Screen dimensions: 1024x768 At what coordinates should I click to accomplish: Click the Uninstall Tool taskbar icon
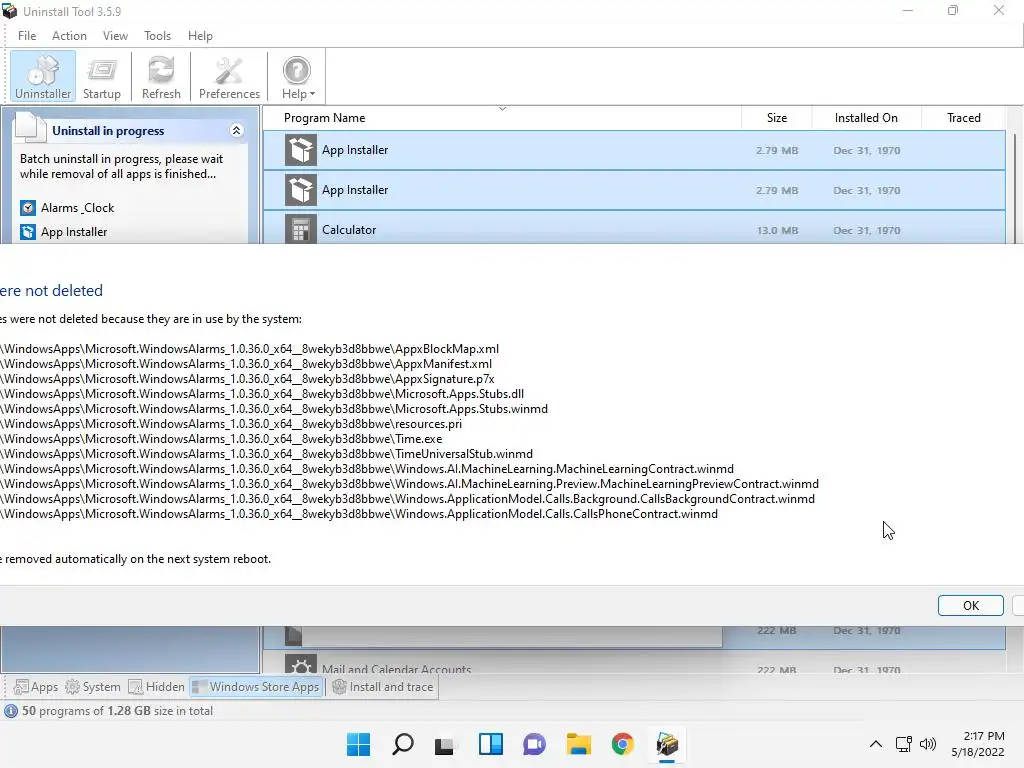[x=667, y=744]
